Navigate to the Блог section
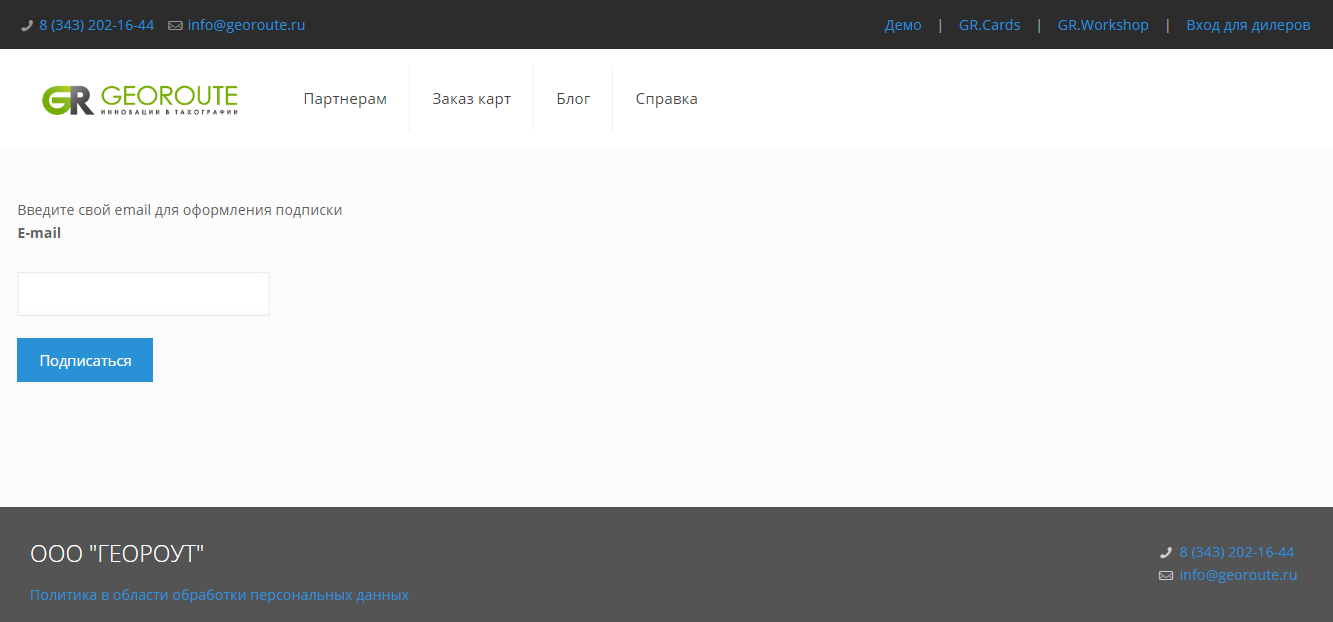The width and height of the screenshot is (1333, 622). [x=573, y=99]
